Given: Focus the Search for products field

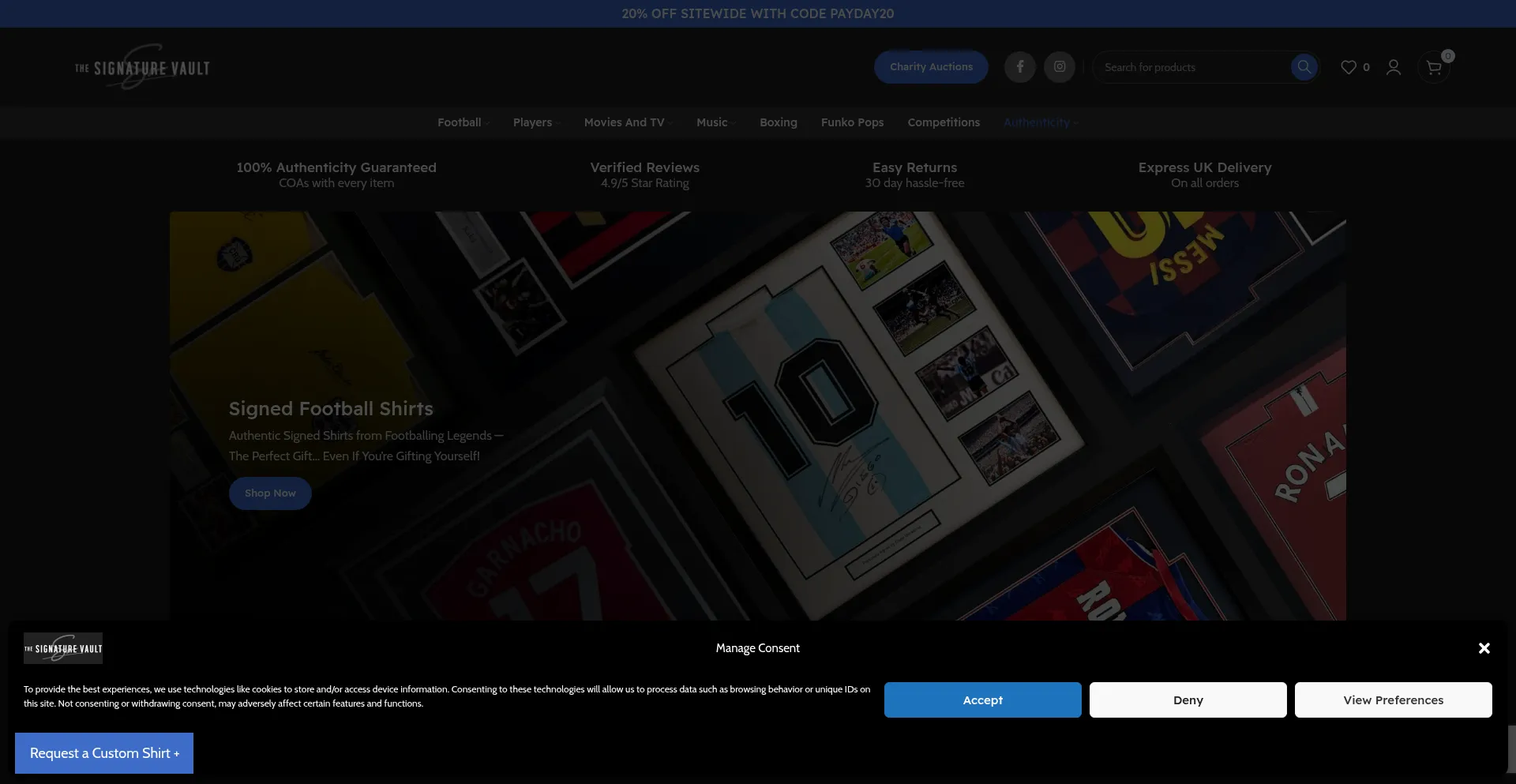Looking at the screenshot, I should tap(1192, 67).
